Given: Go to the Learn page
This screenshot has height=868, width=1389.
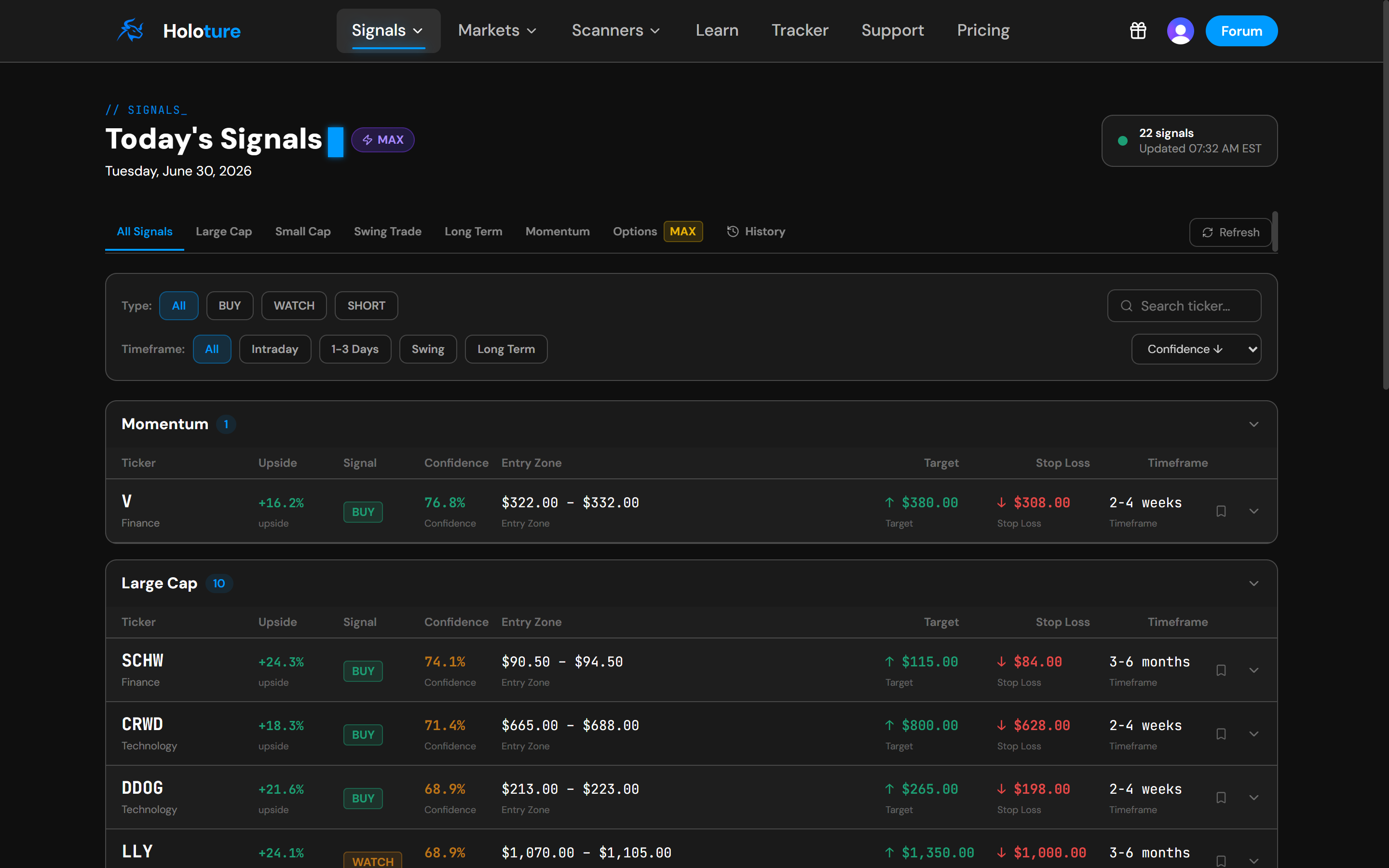Looking at the screenshot, I should 717,30.
